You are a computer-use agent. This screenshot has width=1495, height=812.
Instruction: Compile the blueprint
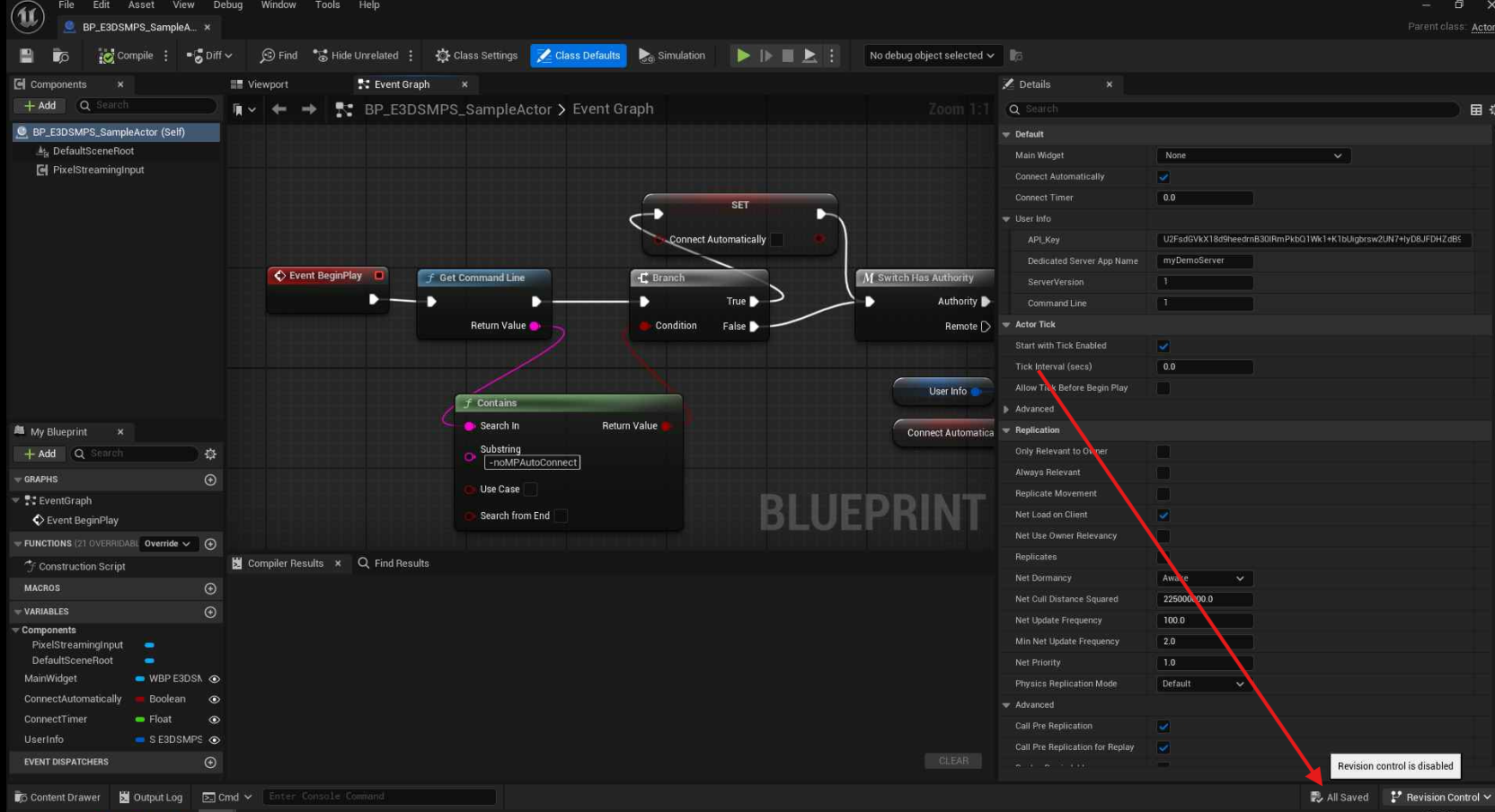[126, 56]
